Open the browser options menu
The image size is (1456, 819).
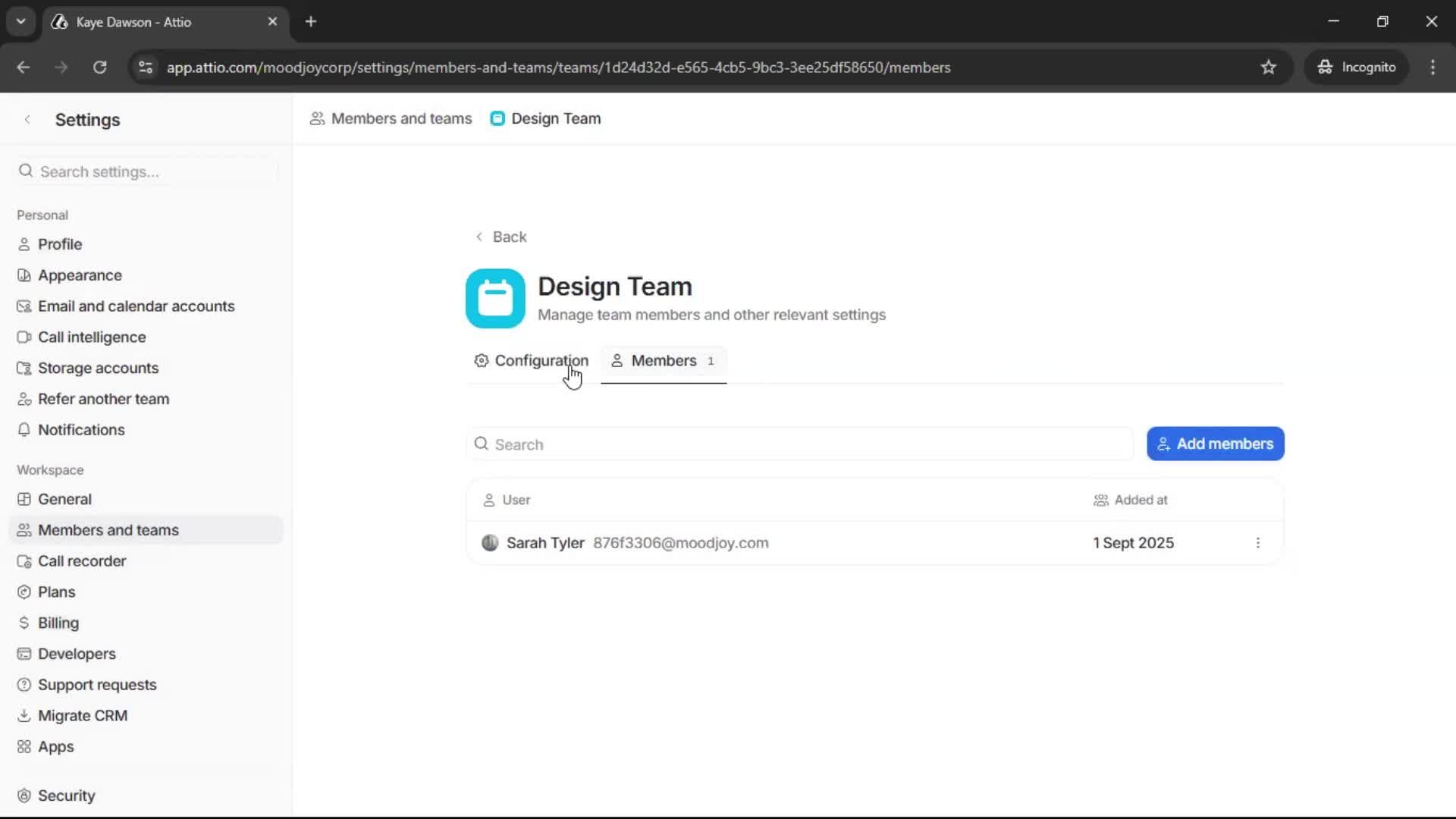pos(1432,67)
